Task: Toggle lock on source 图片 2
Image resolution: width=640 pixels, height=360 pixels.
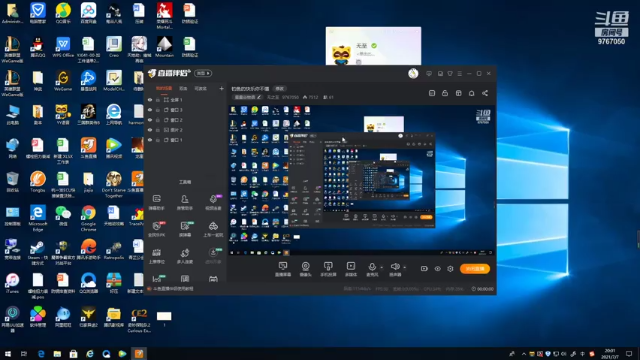Action: pos(158,130)
